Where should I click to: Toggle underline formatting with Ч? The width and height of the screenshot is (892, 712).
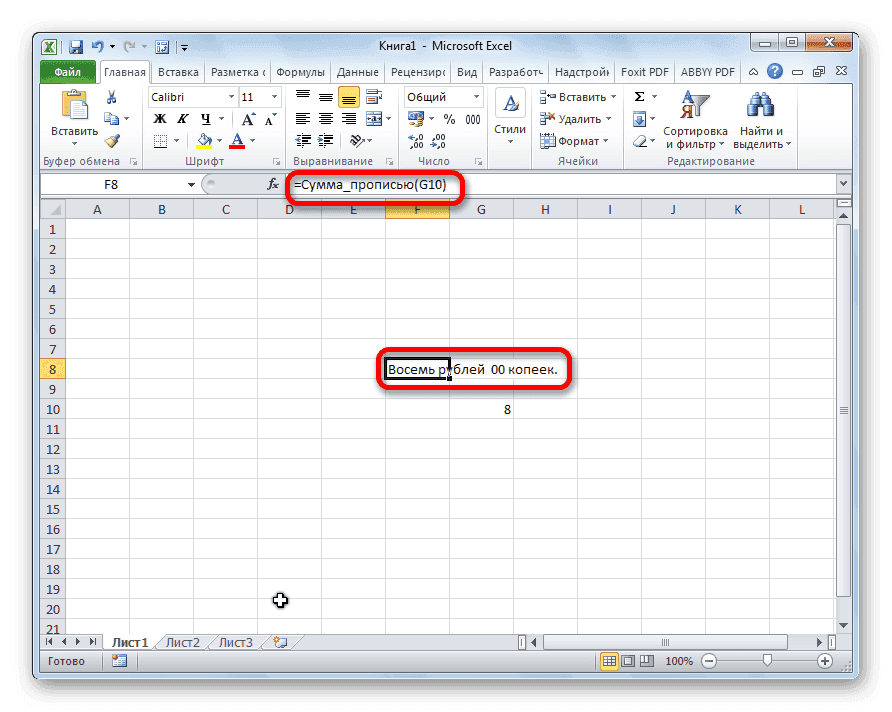[x=205, y=118]
